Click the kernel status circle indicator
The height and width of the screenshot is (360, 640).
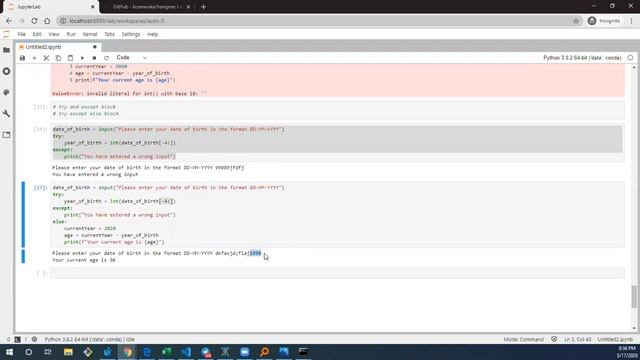pos(630,58)
